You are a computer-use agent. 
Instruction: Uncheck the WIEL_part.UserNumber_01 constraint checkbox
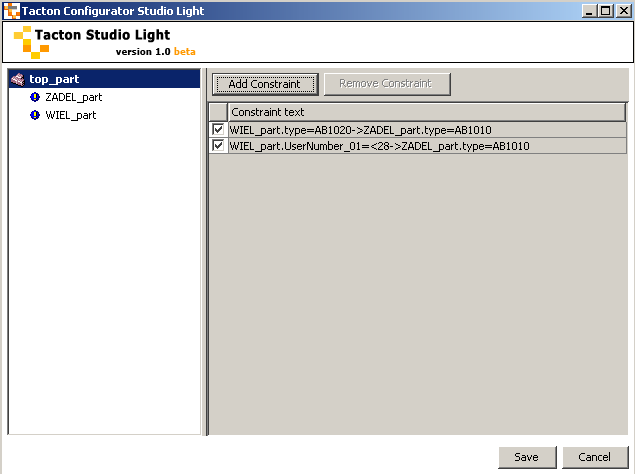(x=218, y=145)
